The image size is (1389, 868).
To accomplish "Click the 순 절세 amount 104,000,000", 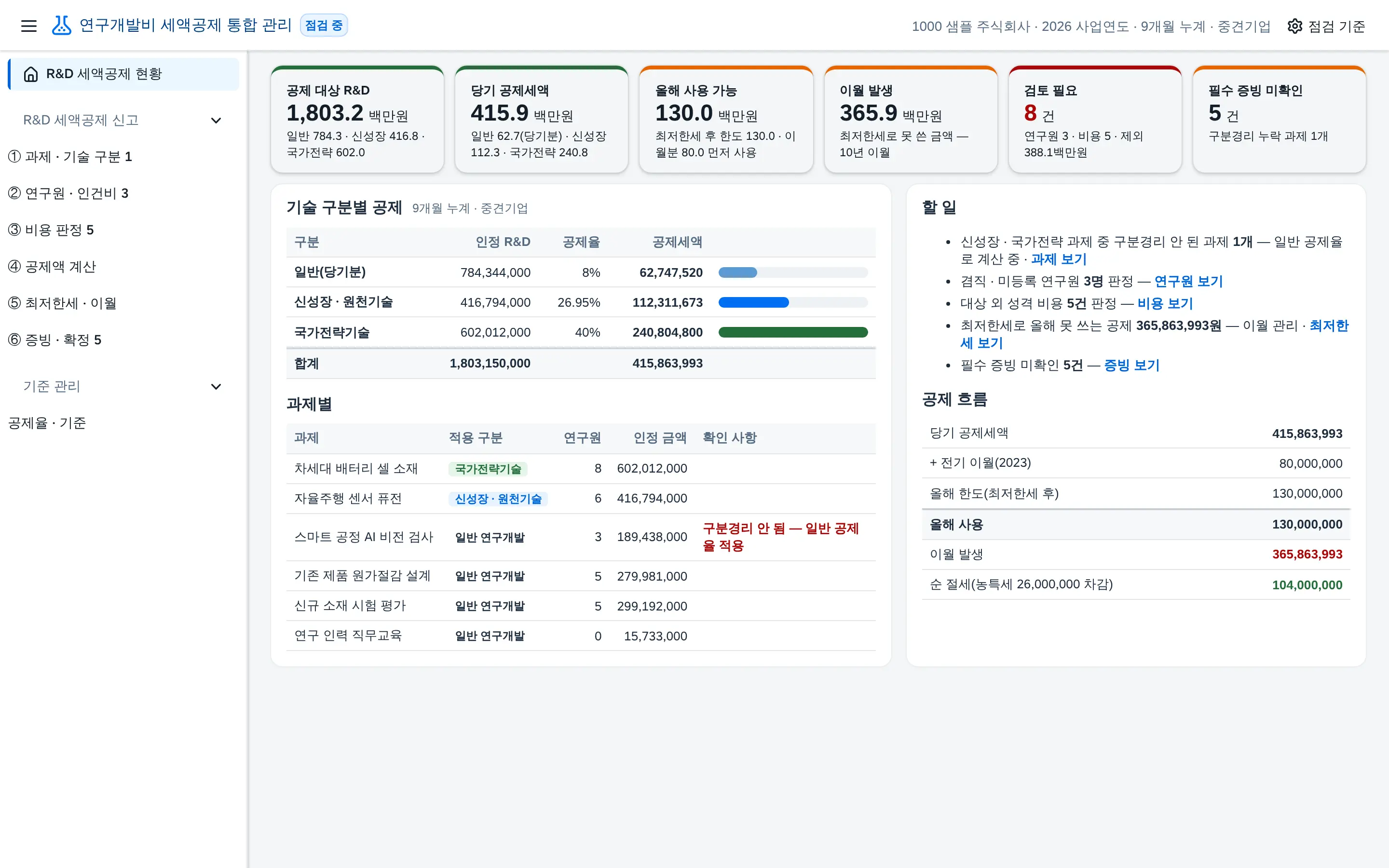I will click(1307, 585).
